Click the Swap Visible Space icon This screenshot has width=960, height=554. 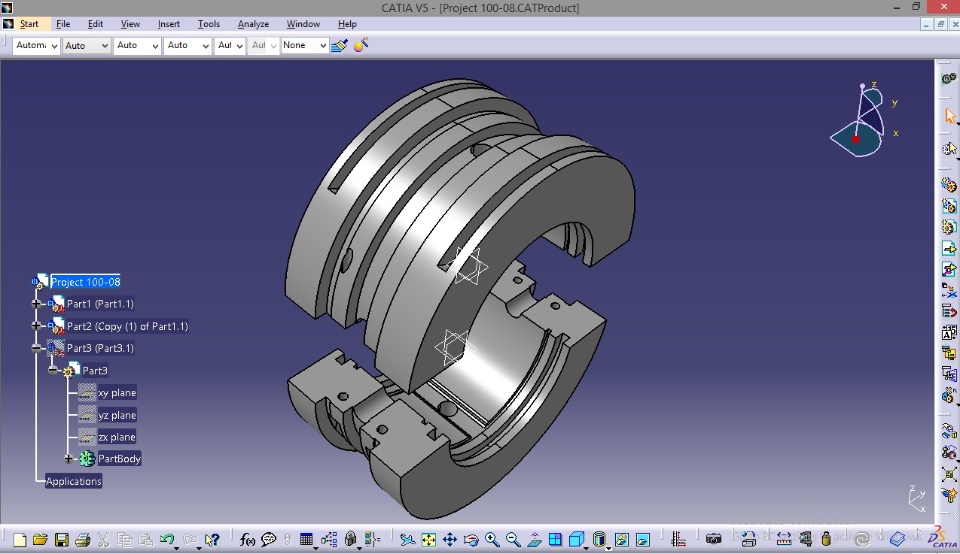tap(643, 539)
